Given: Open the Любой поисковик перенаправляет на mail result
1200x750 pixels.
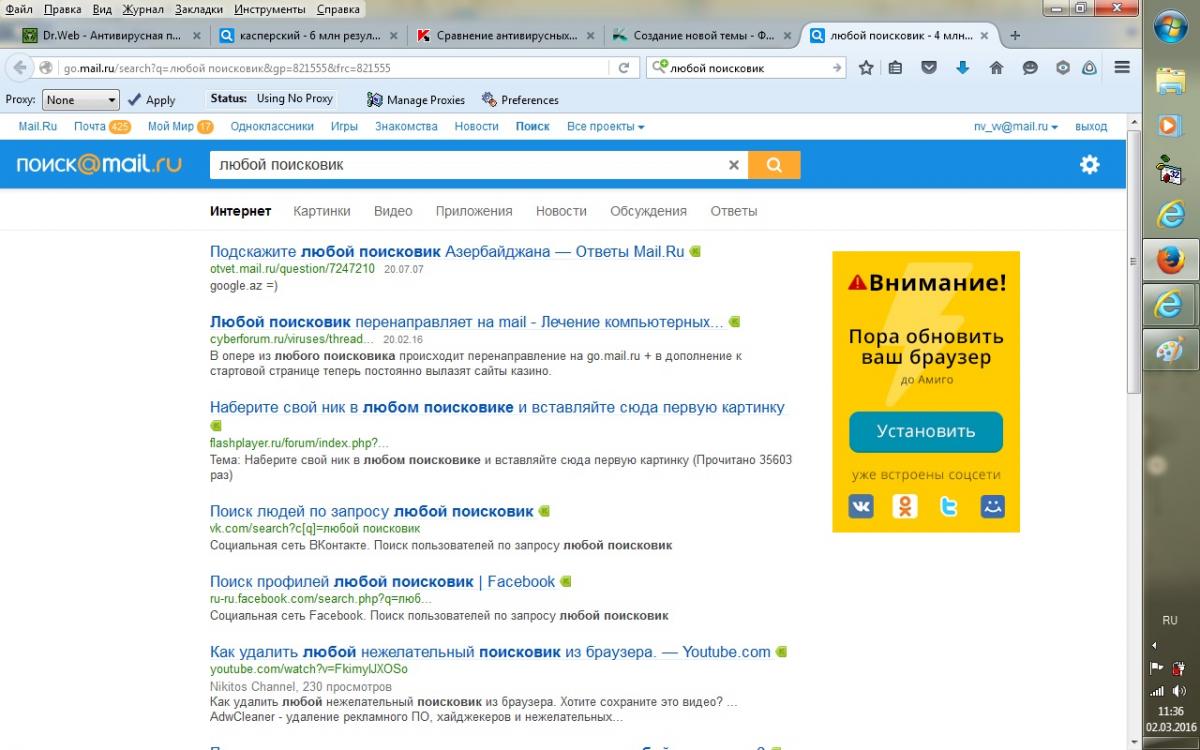Looking at the screenshot, I should (x=467, y=322).
